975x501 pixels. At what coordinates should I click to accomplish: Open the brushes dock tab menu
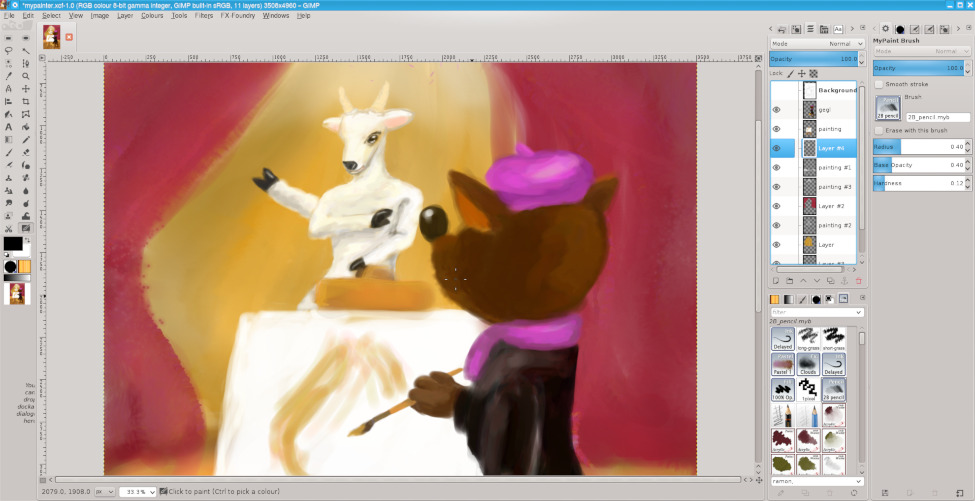[862, 298]
